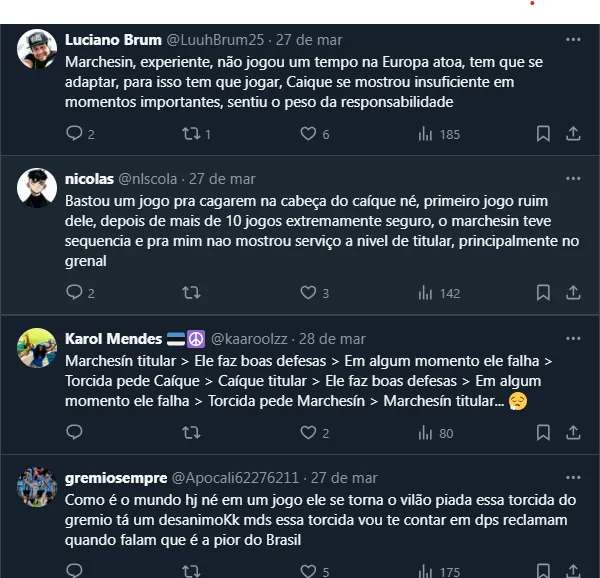Image resolution: width=600 pixels, height=578 pixels.
Task: Open the 27 de mar timestamp on nicolas's tweet
Action: (222, 179)
